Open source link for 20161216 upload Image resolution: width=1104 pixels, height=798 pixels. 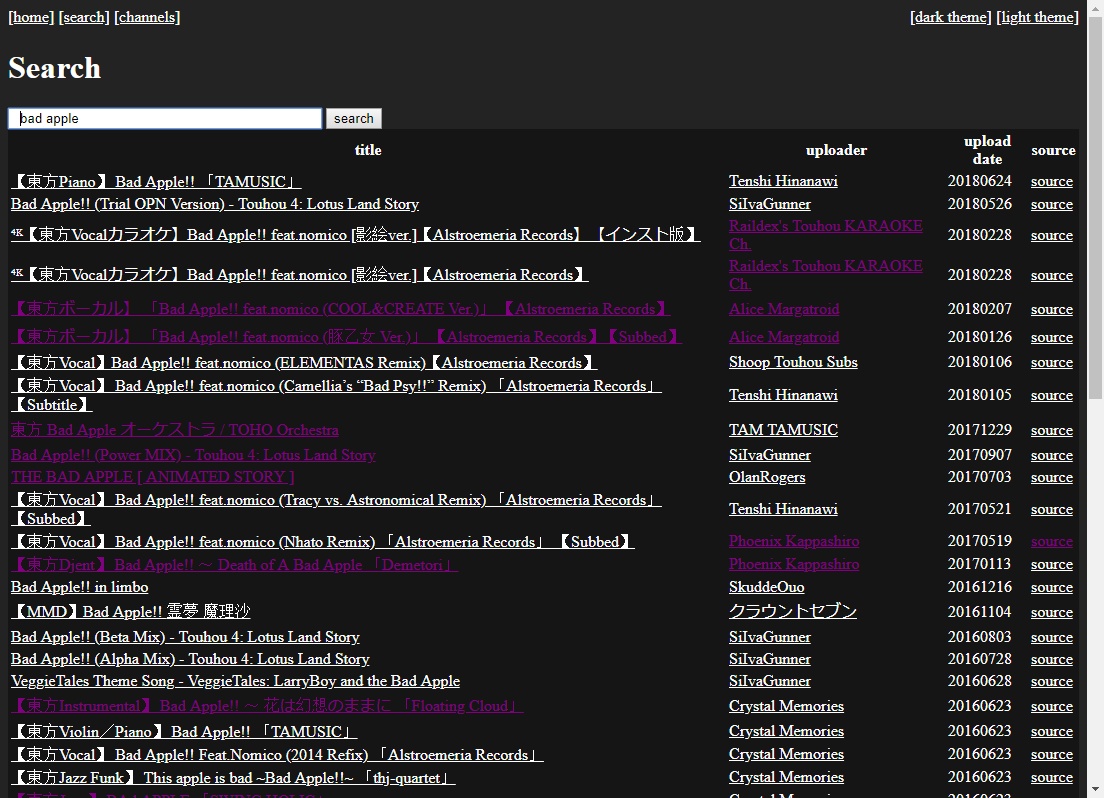click(x=1052, y=587)
